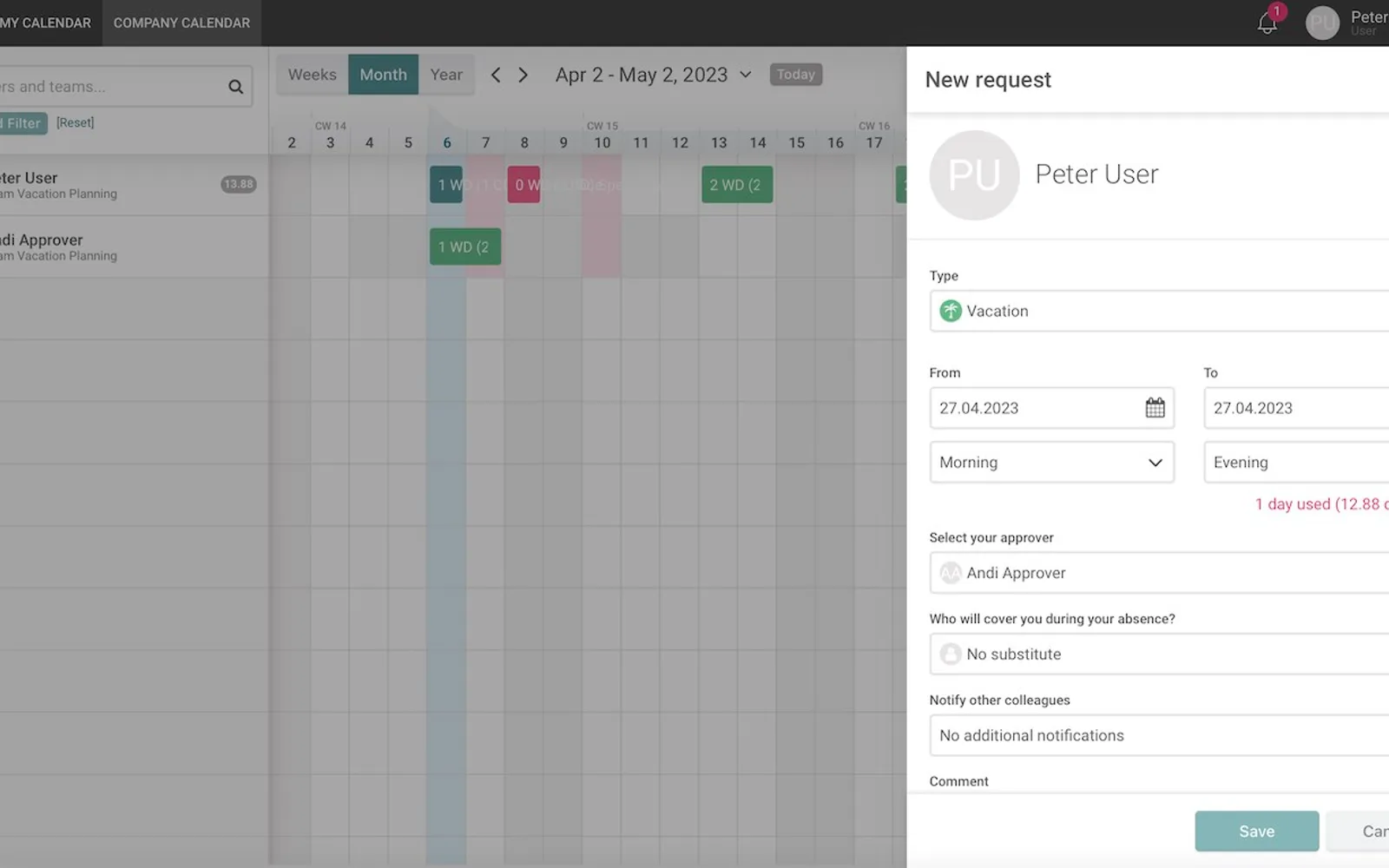The width and height of the screenshot is (1389, 868).
Task: Open the No substitute dropdown
Action: coord(1159,654)
